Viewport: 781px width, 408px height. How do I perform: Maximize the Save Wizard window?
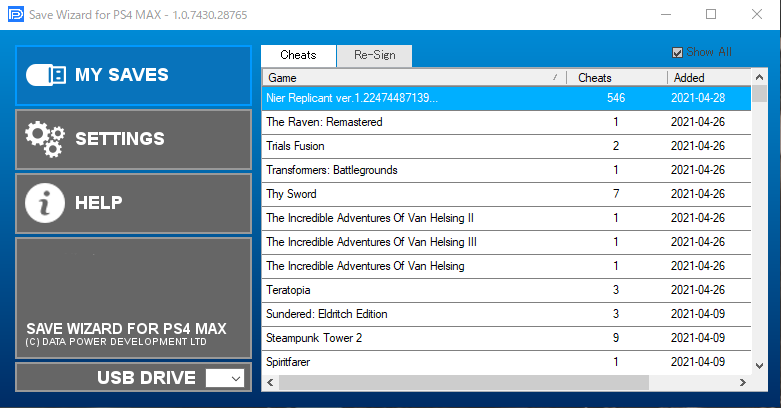[711, 14]
